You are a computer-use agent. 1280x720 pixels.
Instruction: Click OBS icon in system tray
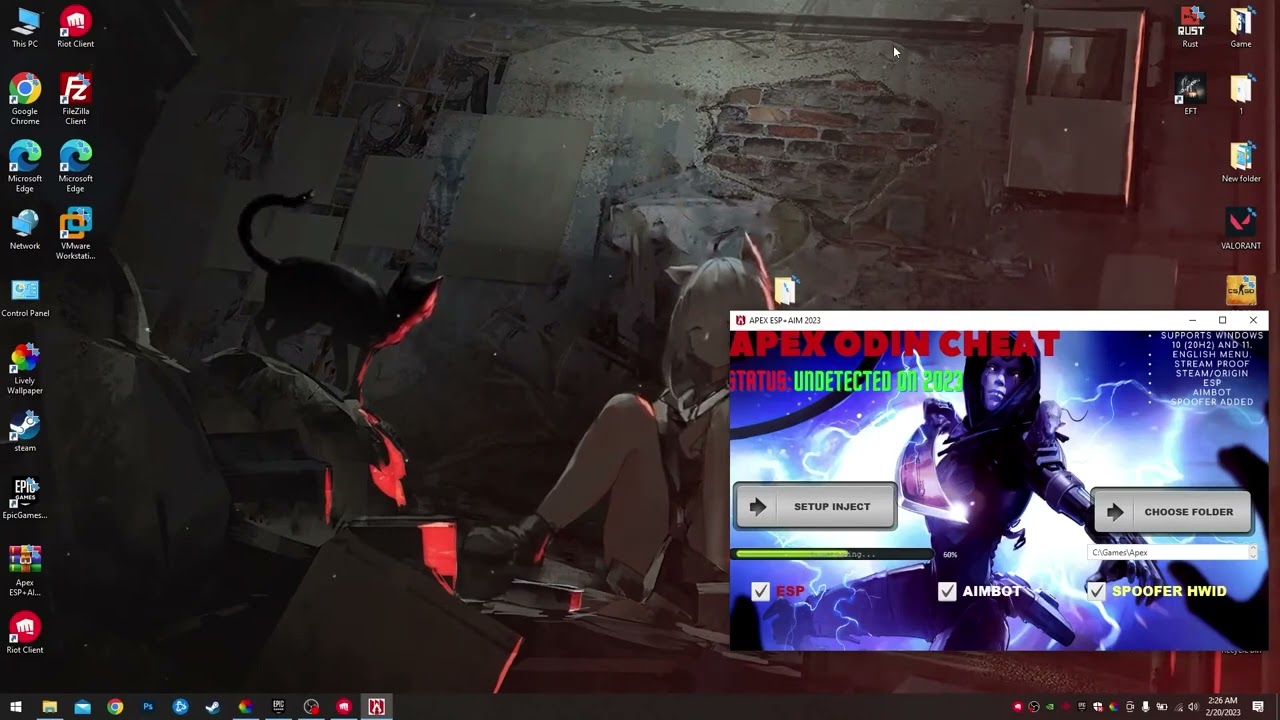point(1034,707)
